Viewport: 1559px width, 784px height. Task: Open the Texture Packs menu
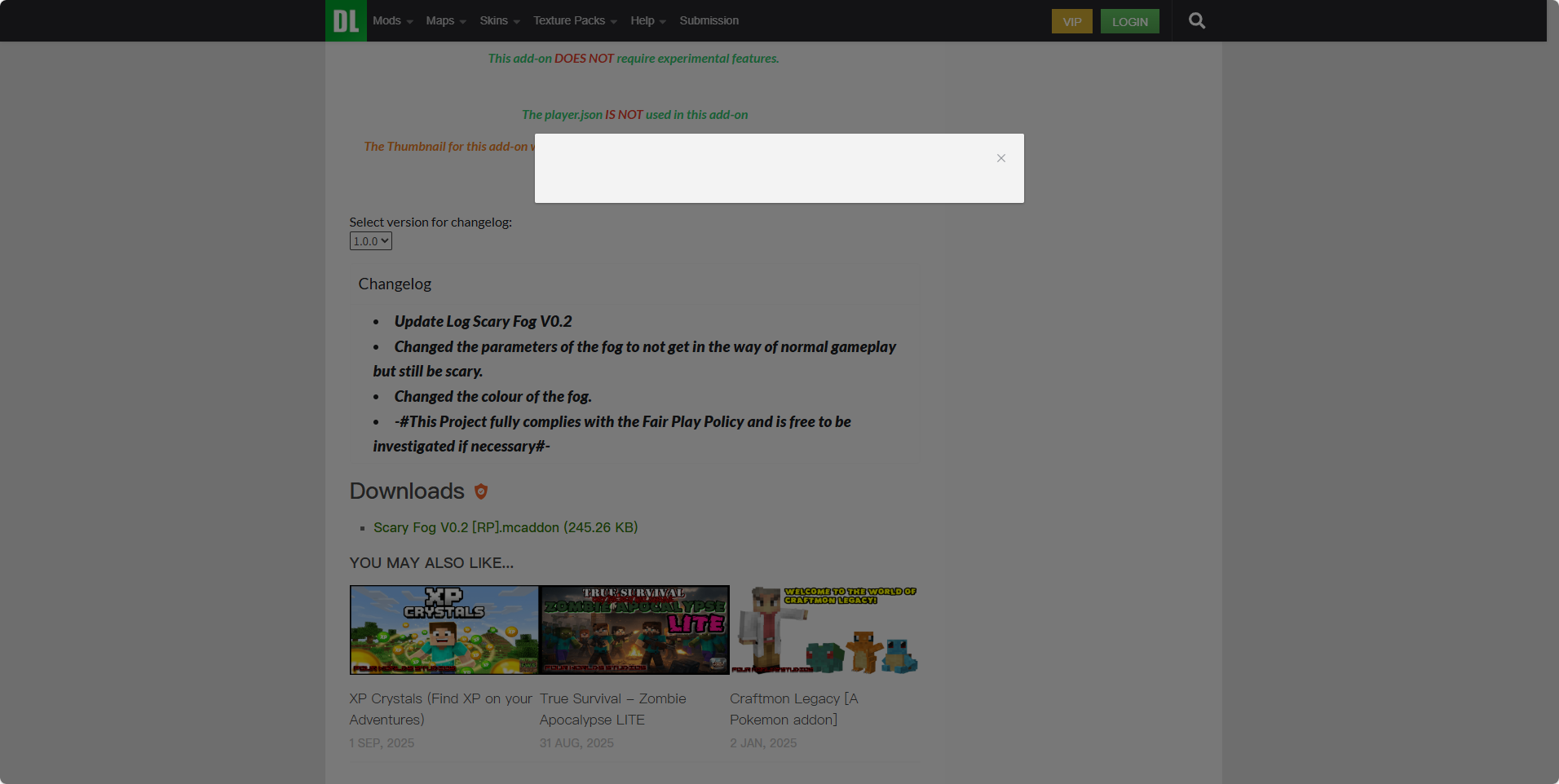[574, 20]
